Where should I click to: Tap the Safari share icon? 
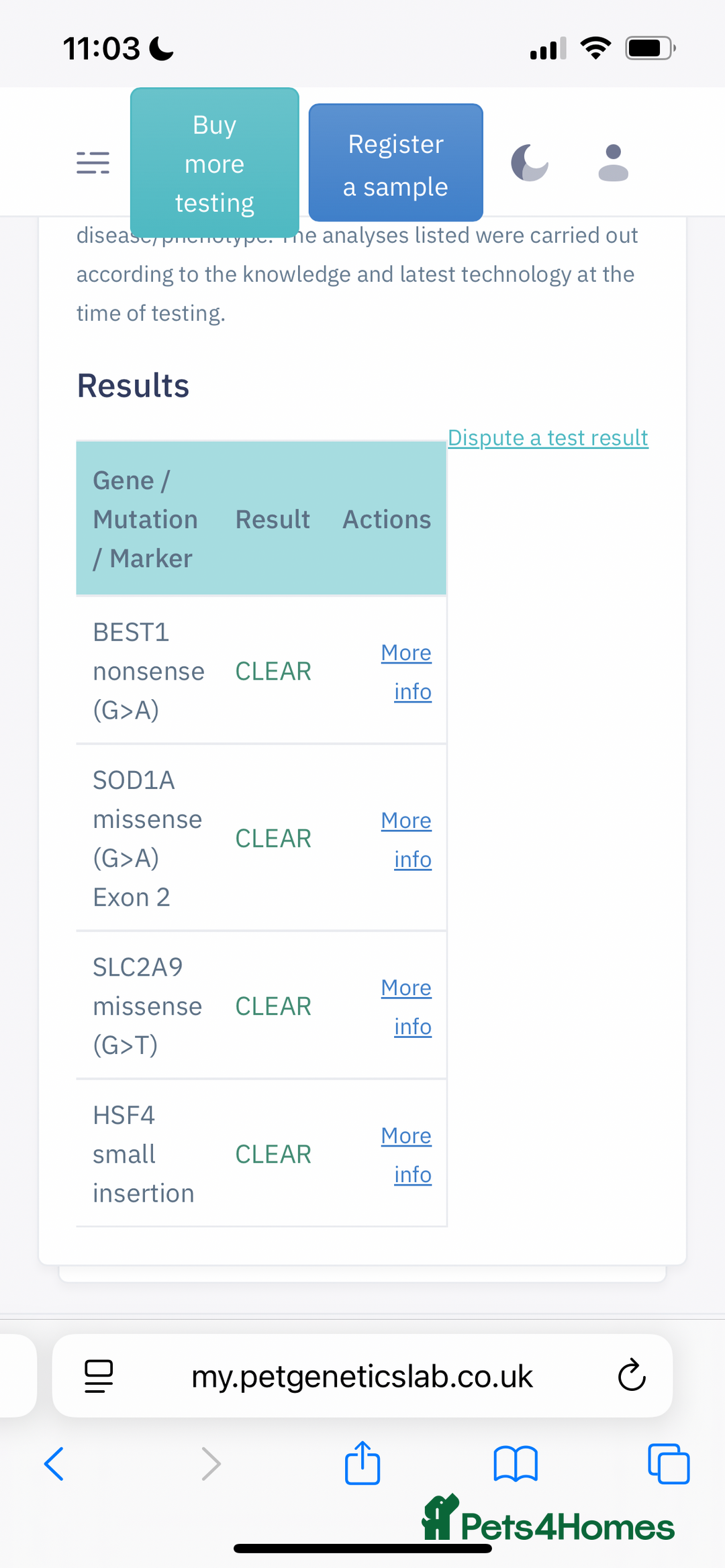click(x=362, y=1463)
